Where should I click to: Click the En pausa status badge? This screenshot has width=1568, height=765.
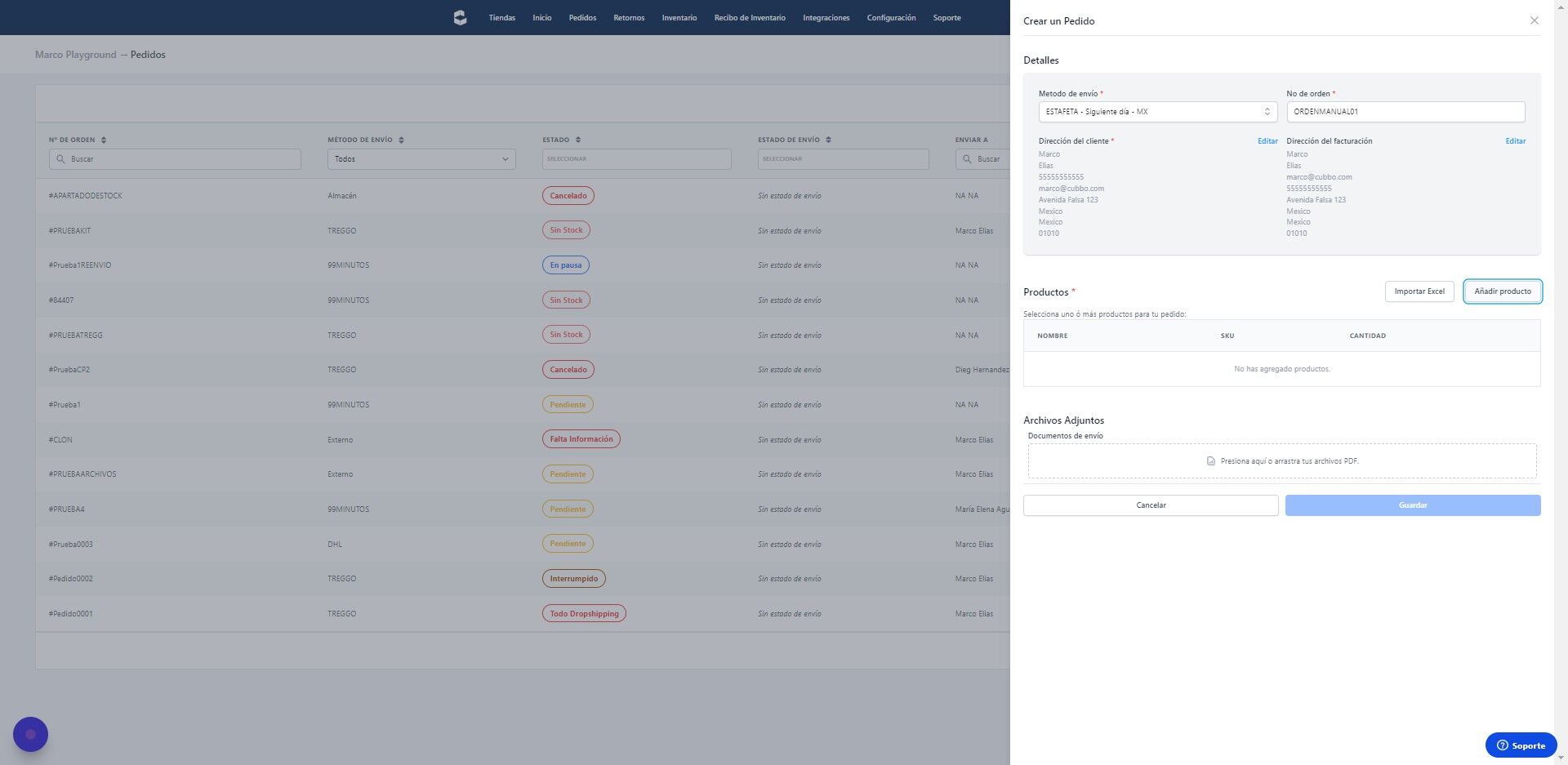point(566,265)
